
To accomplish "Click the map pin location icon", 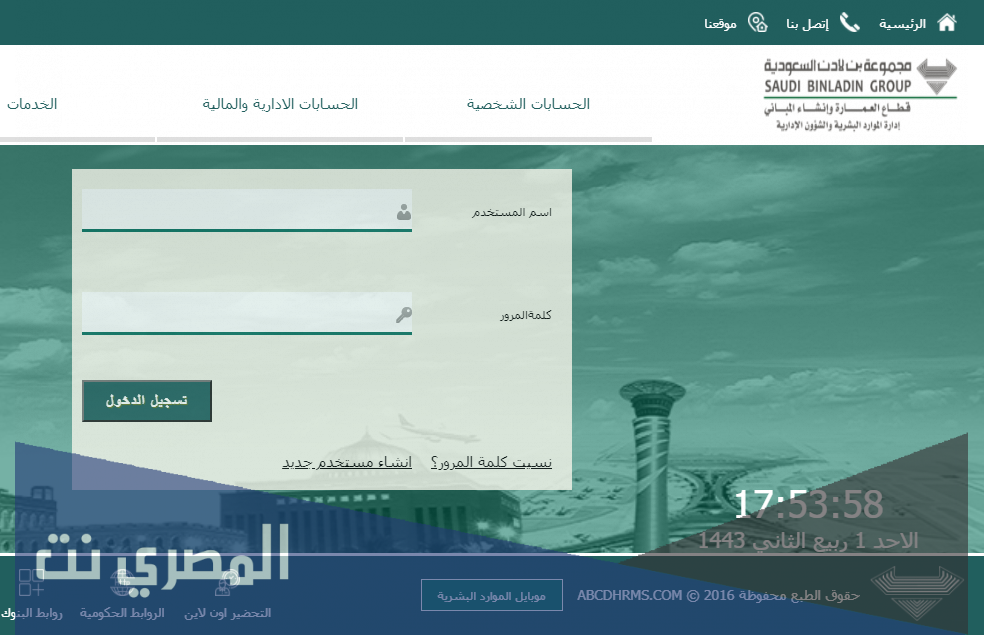I will (756, 22).
